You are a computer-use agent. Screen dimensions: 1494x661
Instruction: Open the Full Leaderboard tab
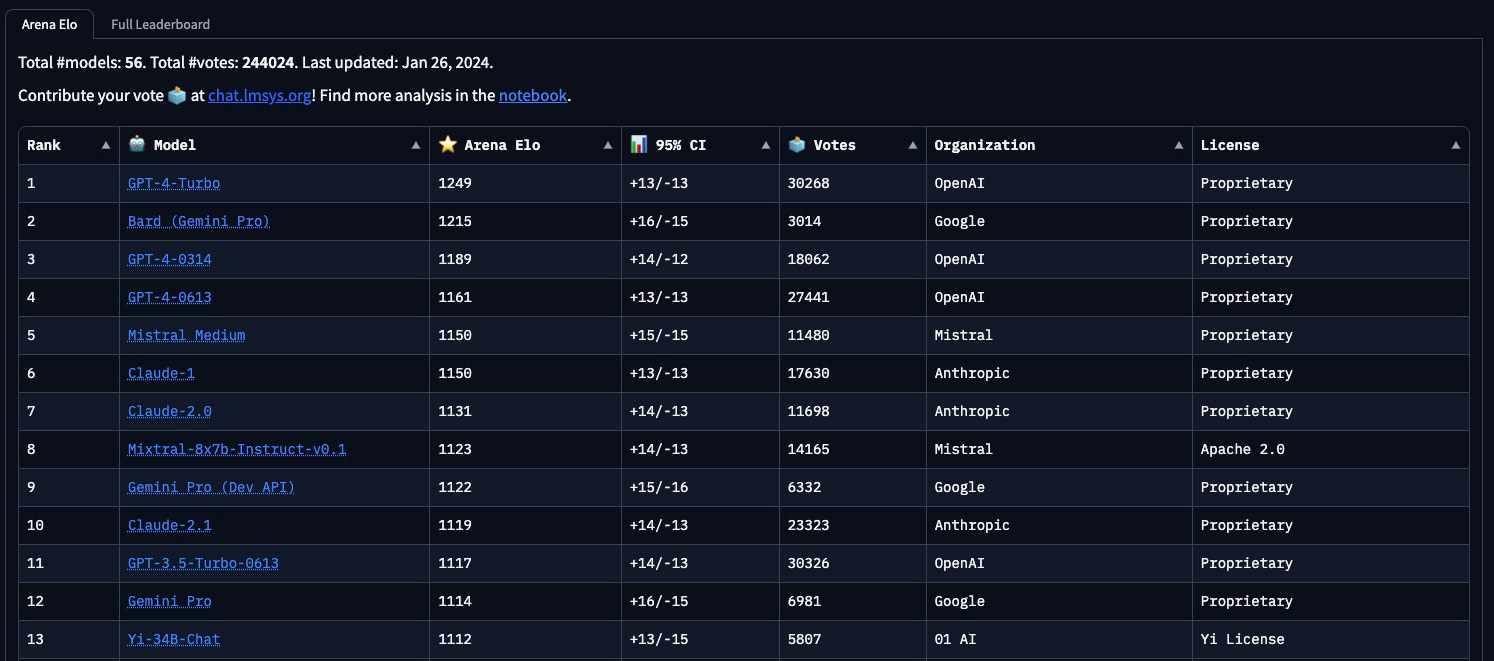160,24
